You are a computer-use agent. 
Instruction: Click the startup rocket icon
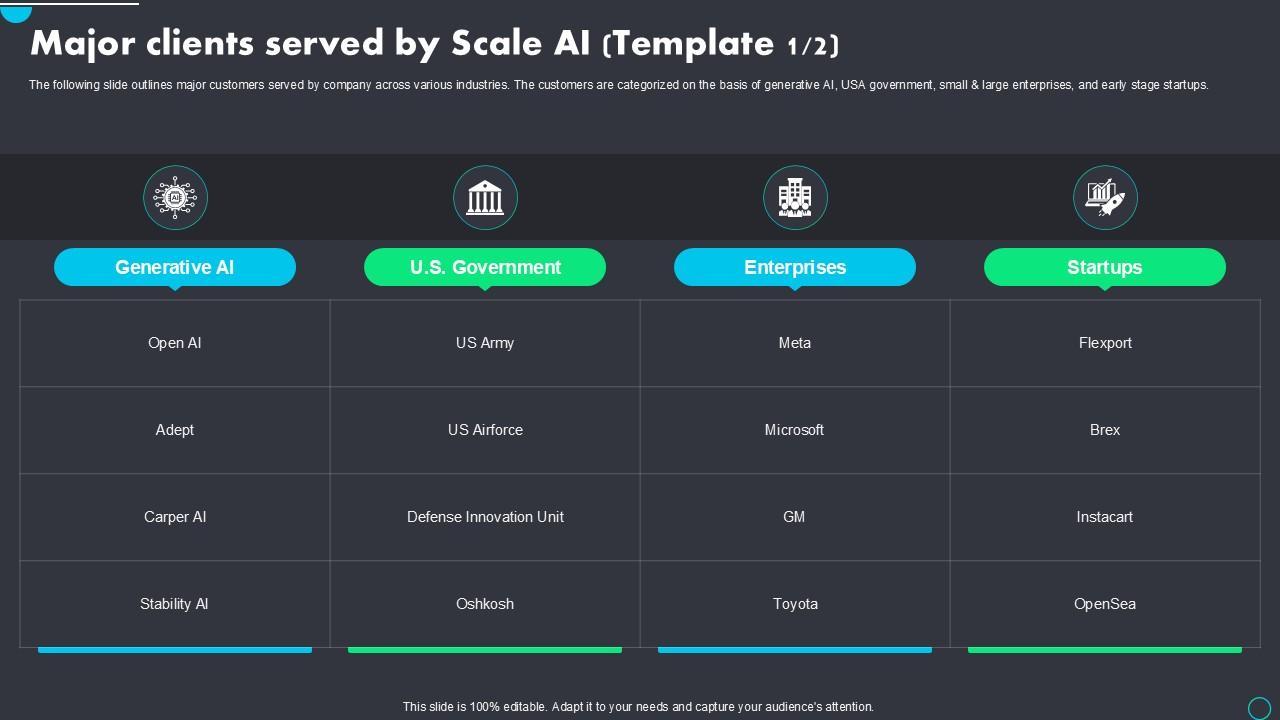1105,198
